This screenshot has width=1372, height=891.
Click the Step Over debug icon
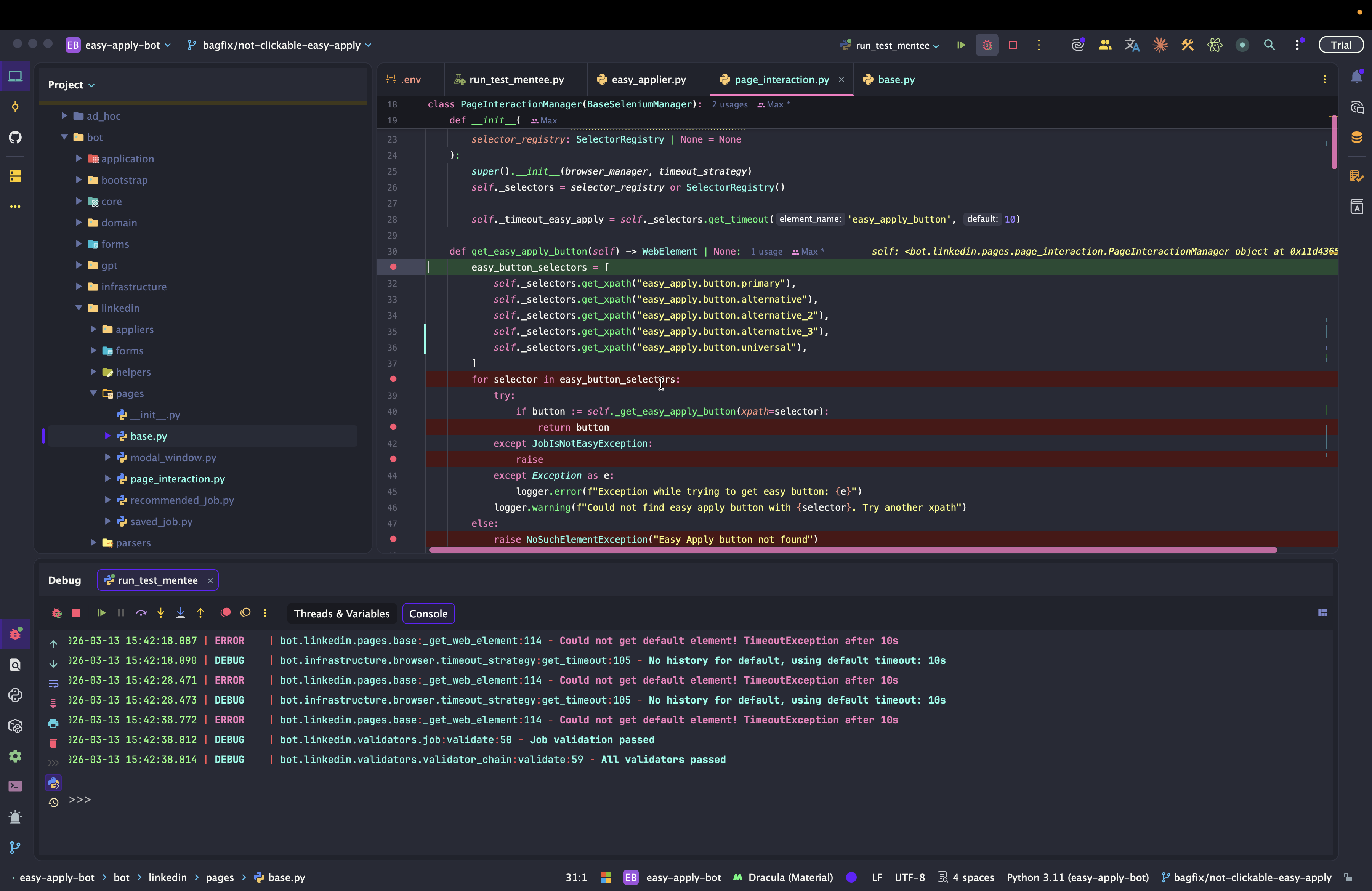(141, 613)
